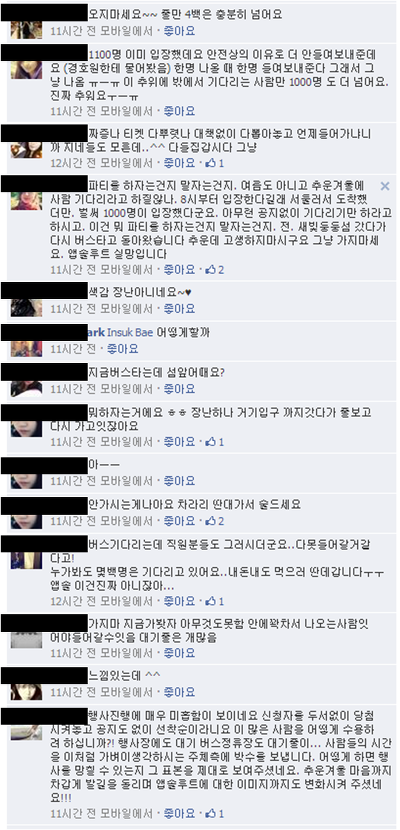400x830 pixels.
Task: Like the 지금버스타는데 섬앞에데요 comment
Action: 179,389
